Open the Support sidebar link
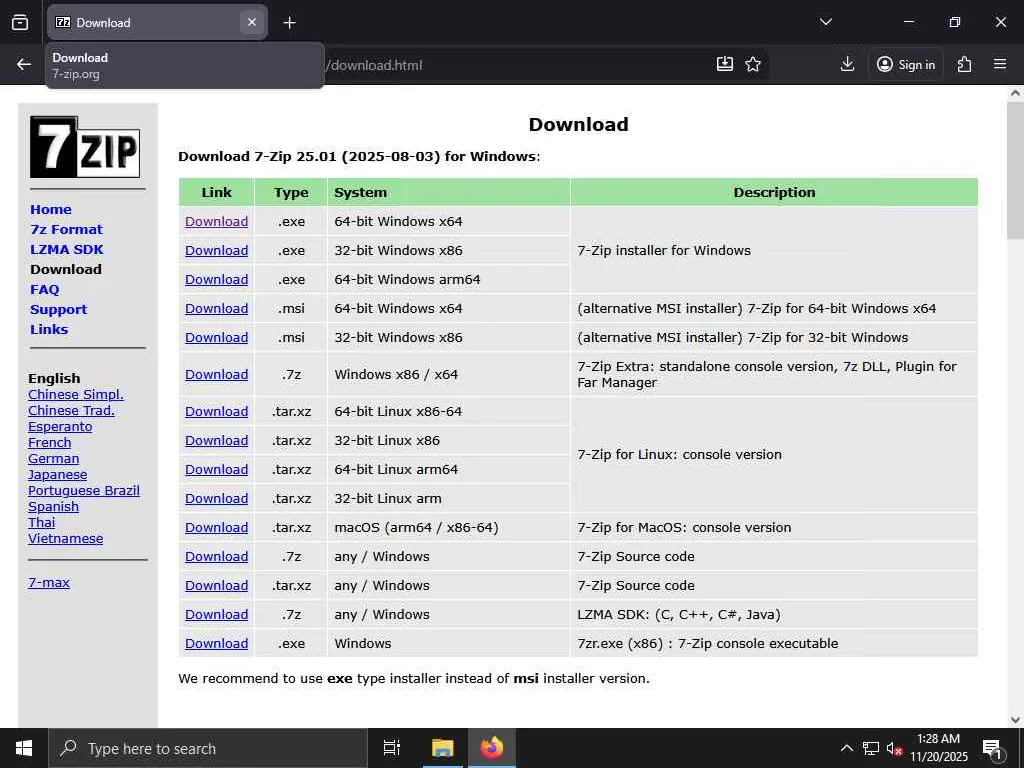 (58, 310)
